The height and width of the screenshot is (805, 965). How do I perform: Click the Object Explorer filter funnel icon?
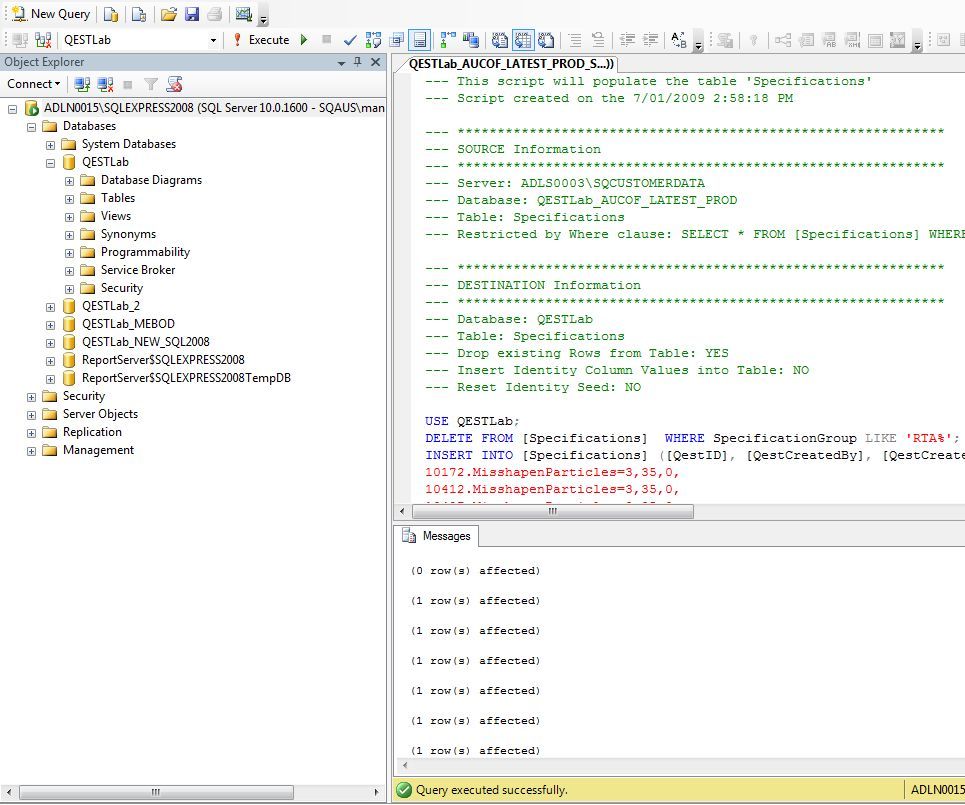pyautogui.click(x=151, y=84)
